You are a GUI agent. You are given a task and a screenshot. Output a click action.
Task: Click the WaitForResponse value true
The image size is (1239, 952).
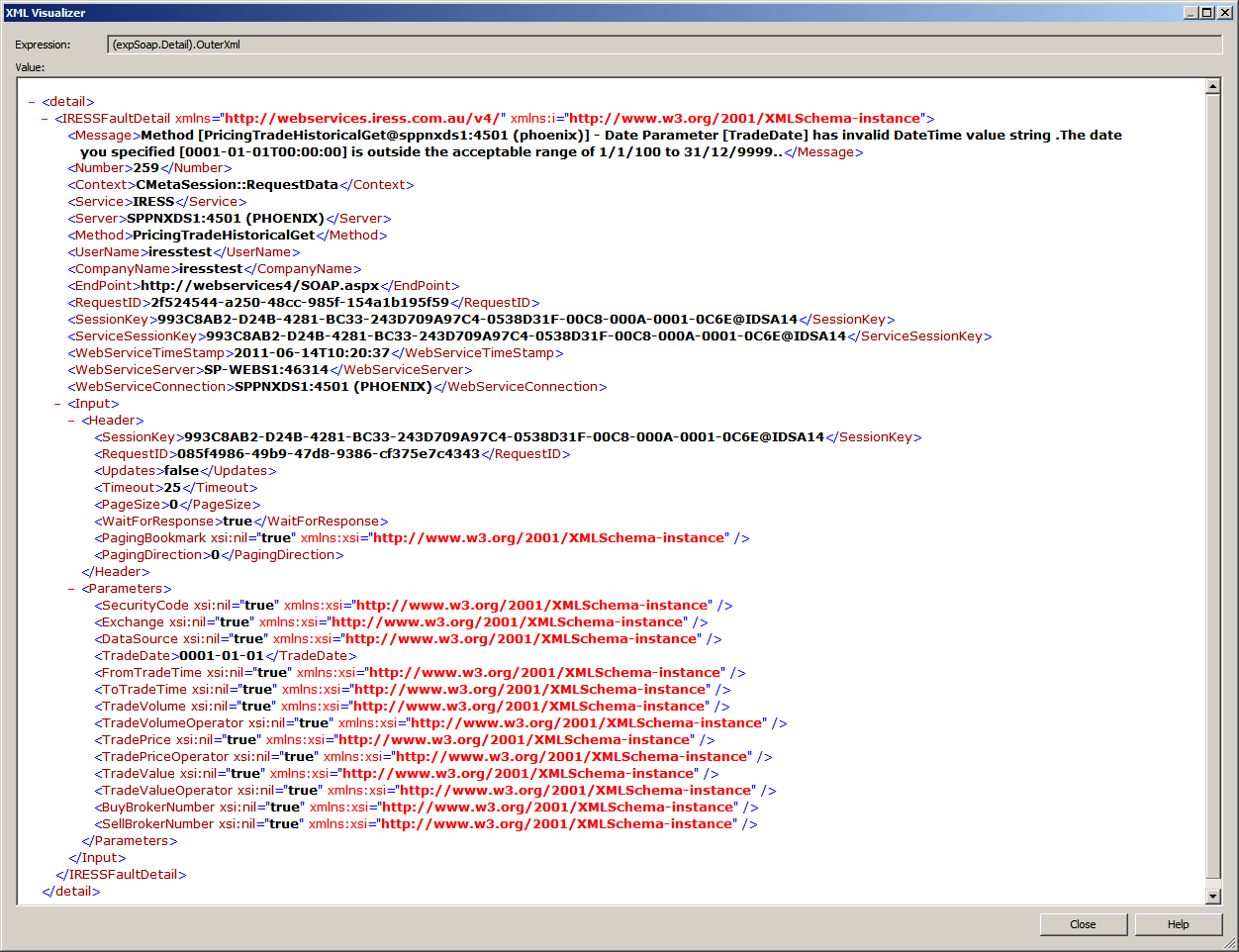pos(238,522)
